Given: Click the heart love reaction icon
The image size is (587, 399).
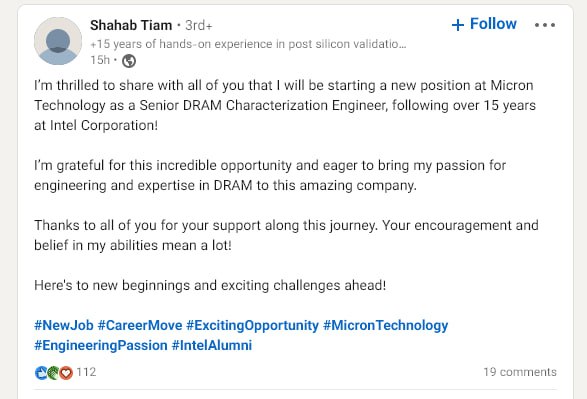Looking at the screenshot, I should click(66, 372).
